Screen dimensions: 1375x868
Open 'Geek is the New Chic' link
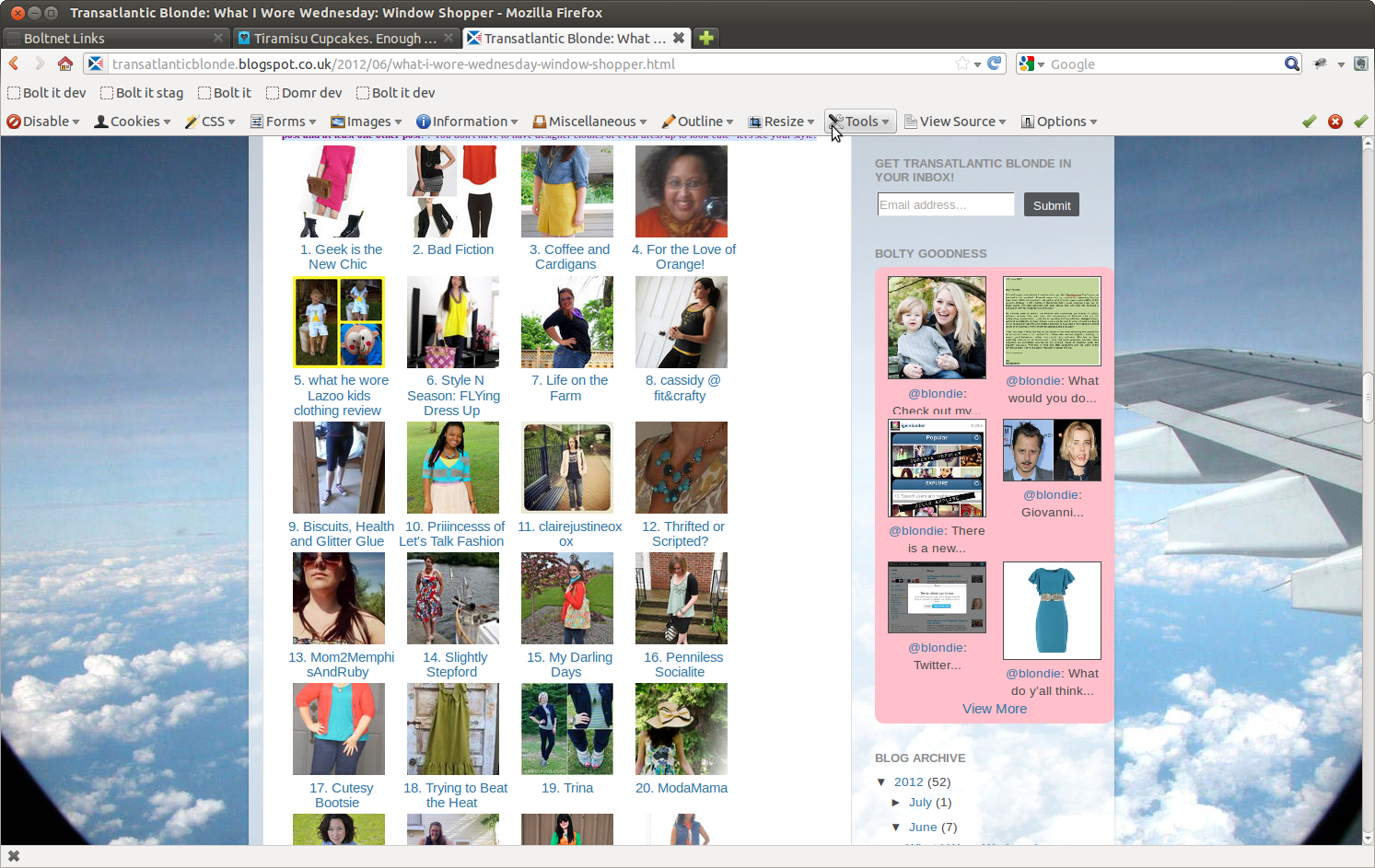pyautogui.click(x=339, y=257)
